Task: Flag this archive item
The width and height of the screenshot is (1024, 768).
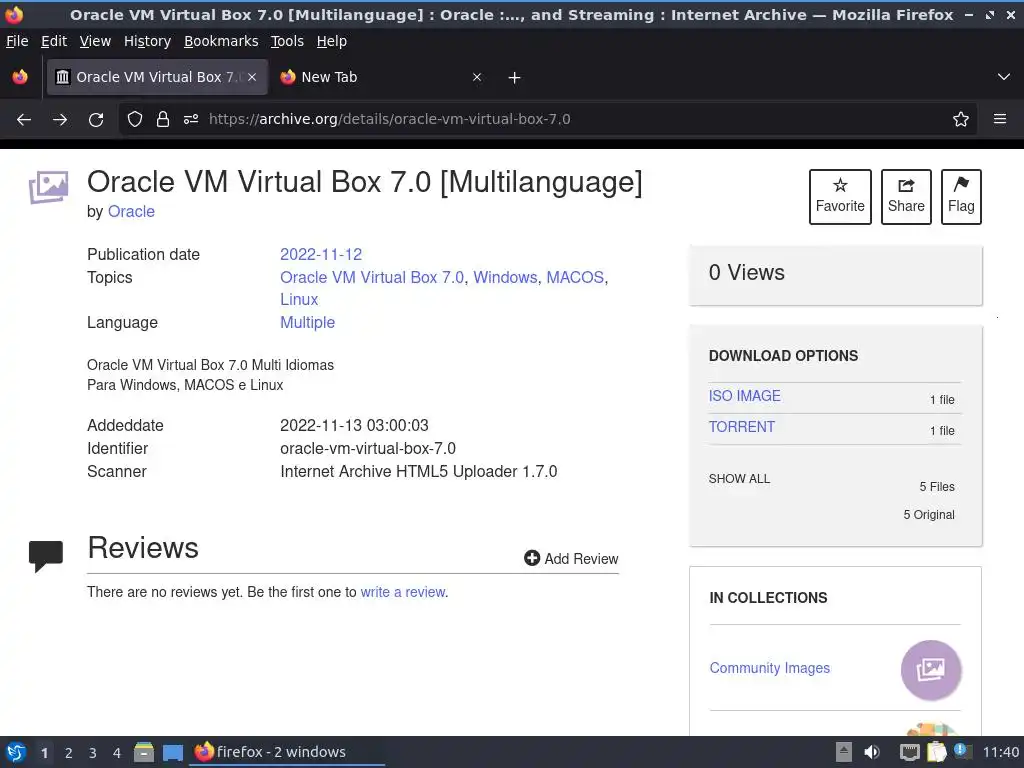Action: [x=961, y=197]
